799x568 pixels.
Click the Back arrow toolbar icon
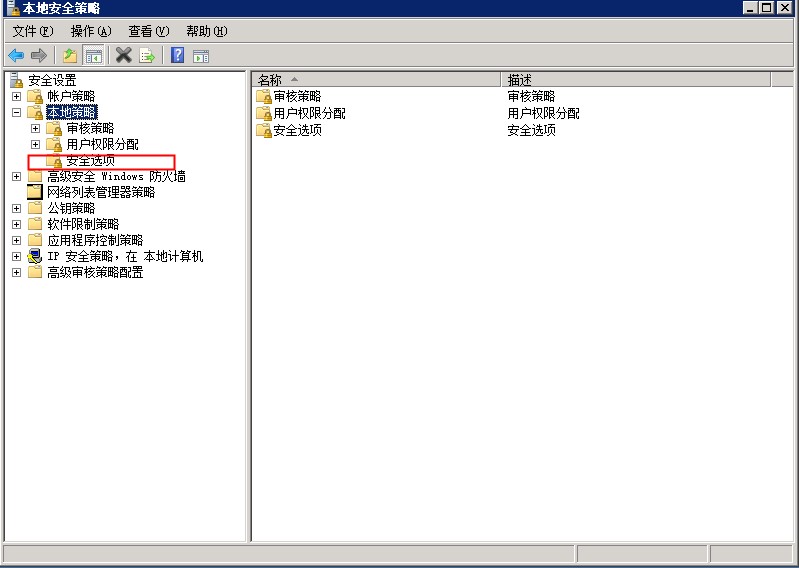16,55
